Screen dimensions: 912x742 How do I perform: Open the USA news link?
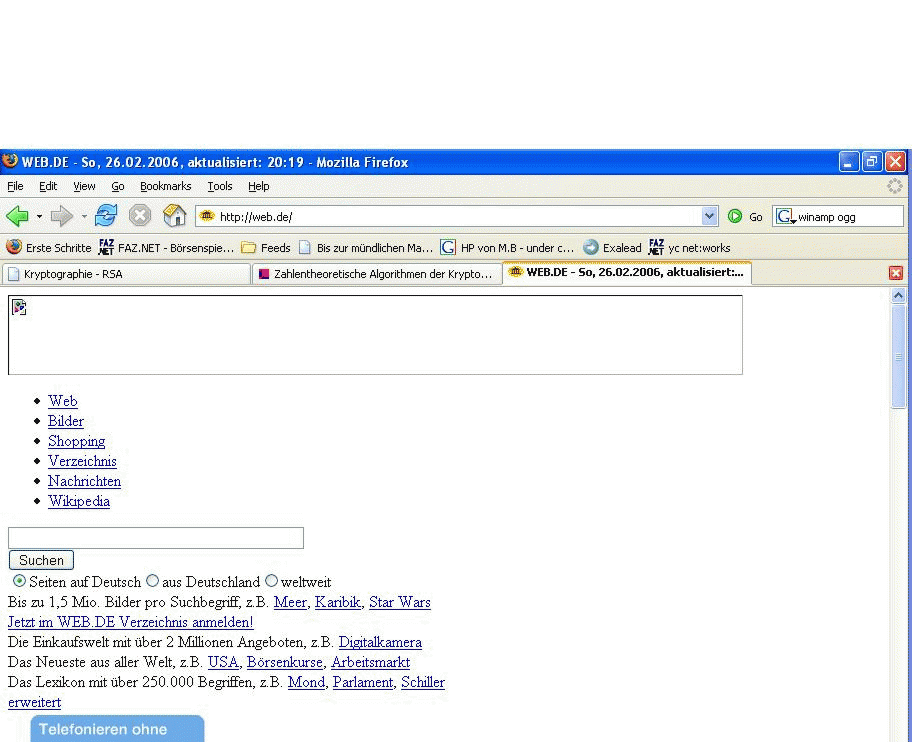click(223, 662)
